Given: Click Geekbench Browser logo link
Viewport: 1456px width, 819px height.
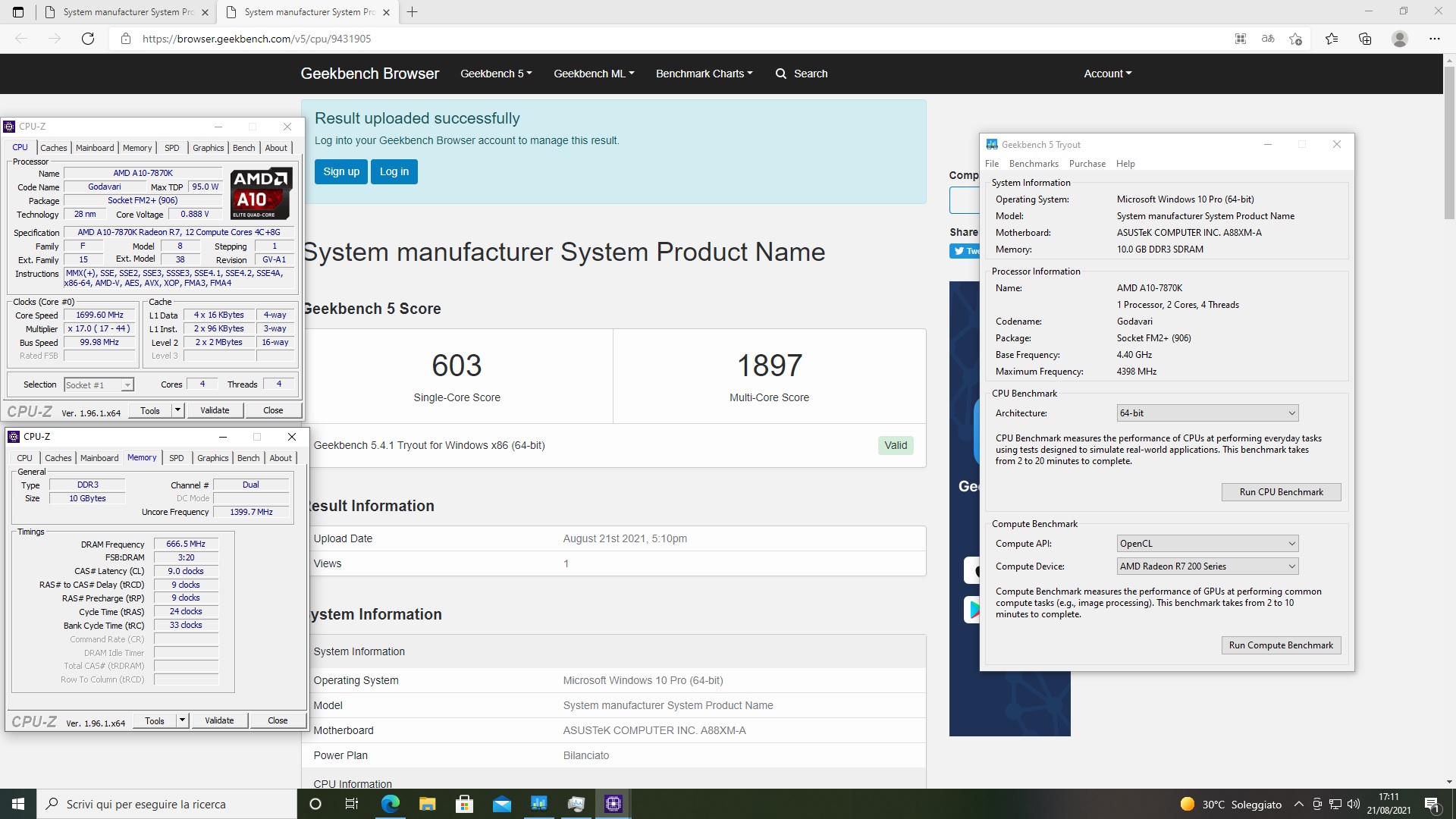Looking at the screenshot, I should (x=370, y=74).
